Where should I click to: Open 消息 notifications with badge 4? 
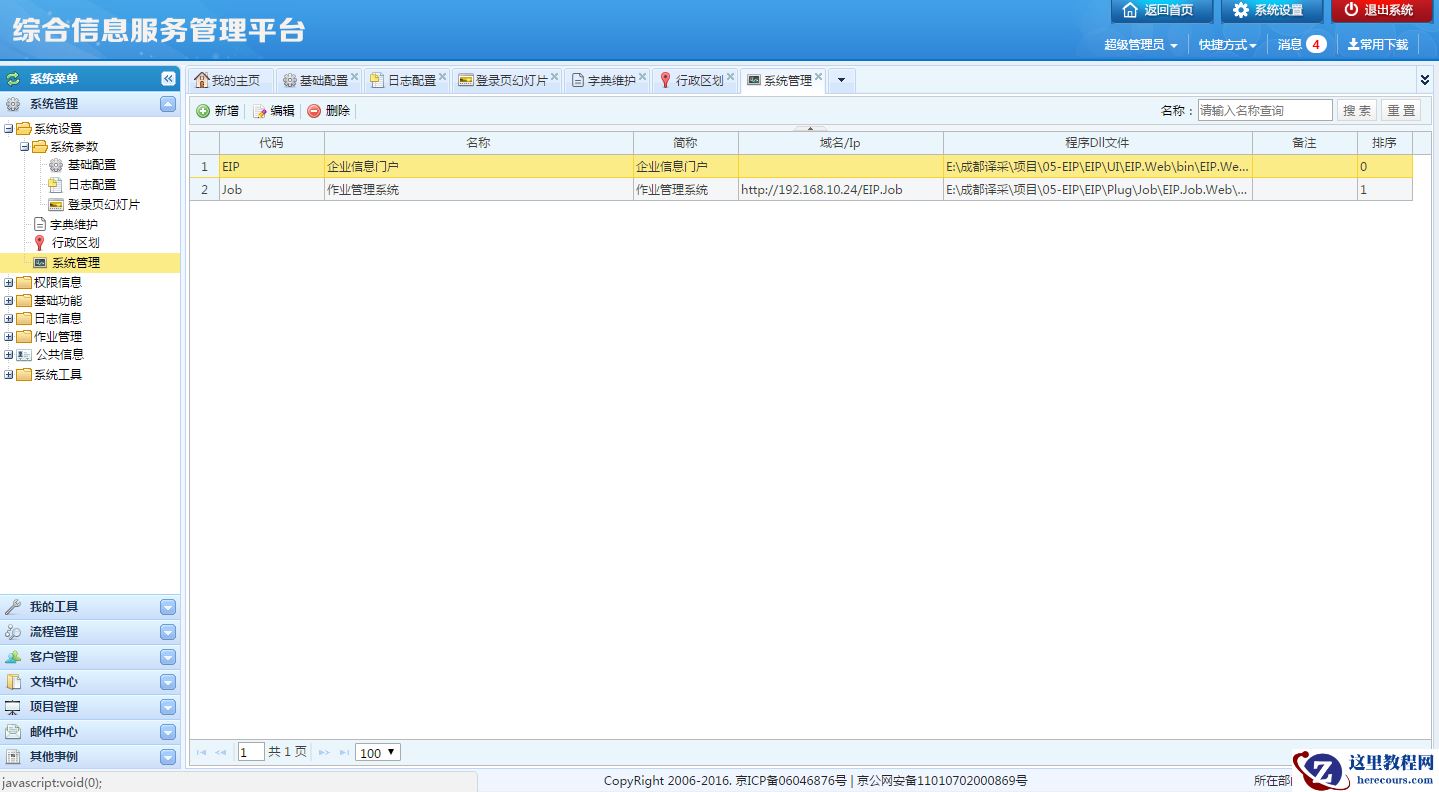[1302, 45]
